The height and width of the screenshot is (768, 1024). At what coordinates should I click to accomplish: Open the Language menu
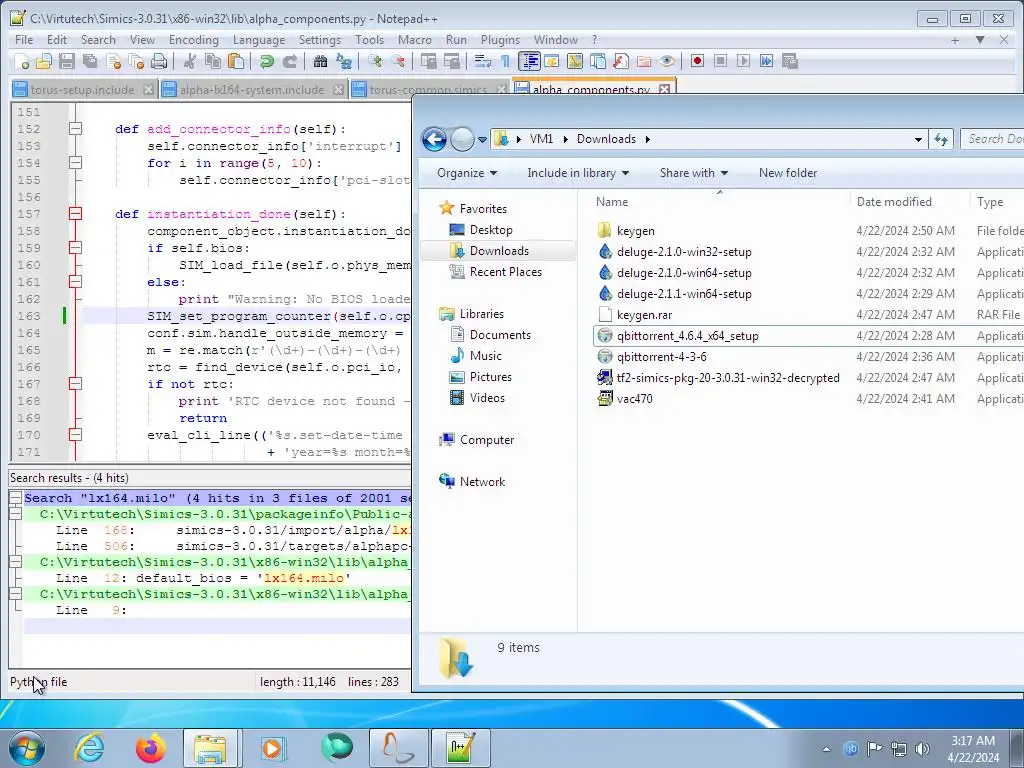(x=259, y=40)
